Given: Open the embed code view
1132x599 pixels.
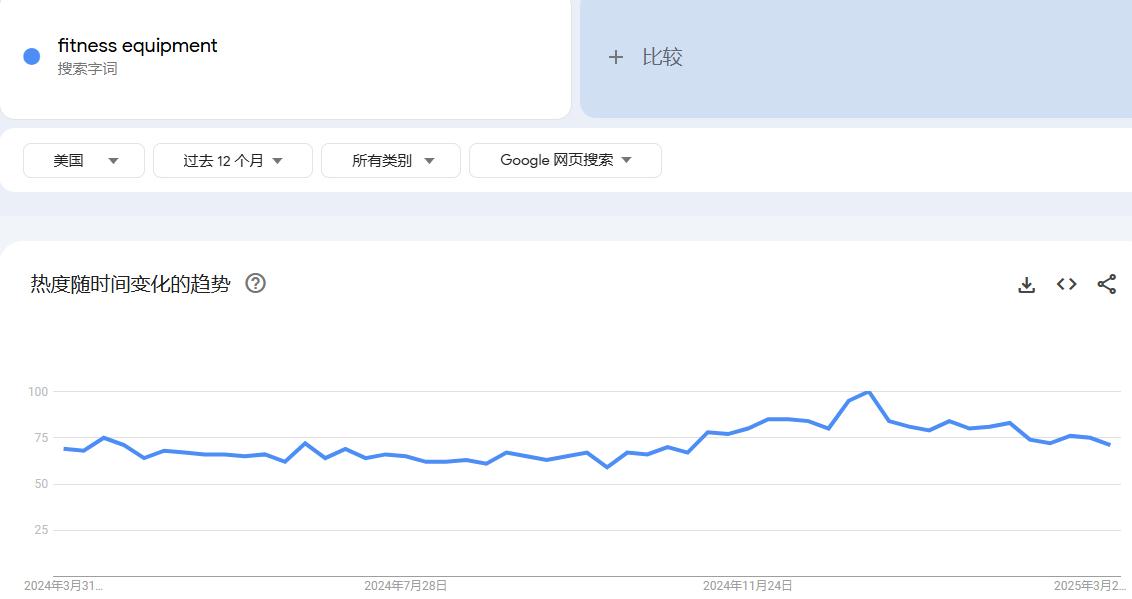Looking at the screenshot, I should 1066,284.
